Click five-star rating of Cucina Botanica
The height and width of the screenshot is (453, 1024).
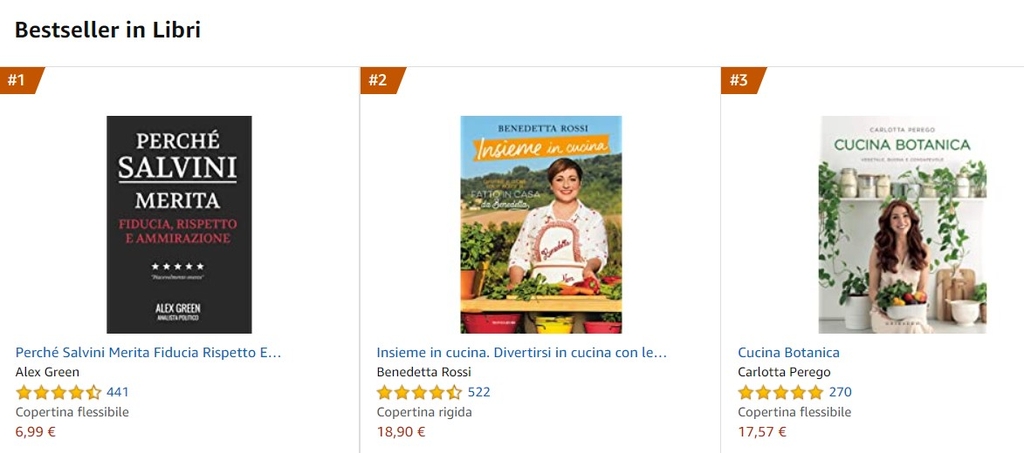pyautogui.click(x=781, y=392)
